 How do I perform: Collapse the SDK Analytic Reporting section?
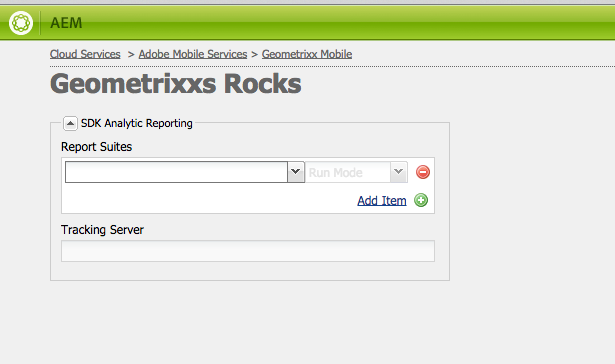(x=70, y=124)
